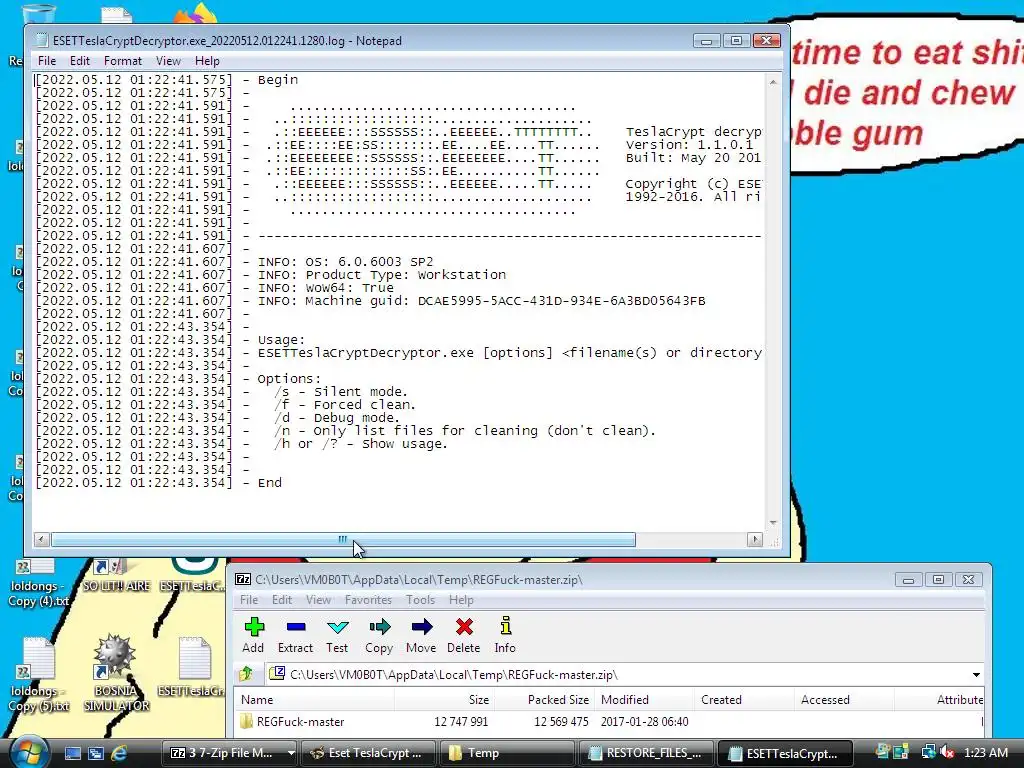1024x768 pixels.
Task: Click the Notepad title bar document icon
Action: [41, 40]
